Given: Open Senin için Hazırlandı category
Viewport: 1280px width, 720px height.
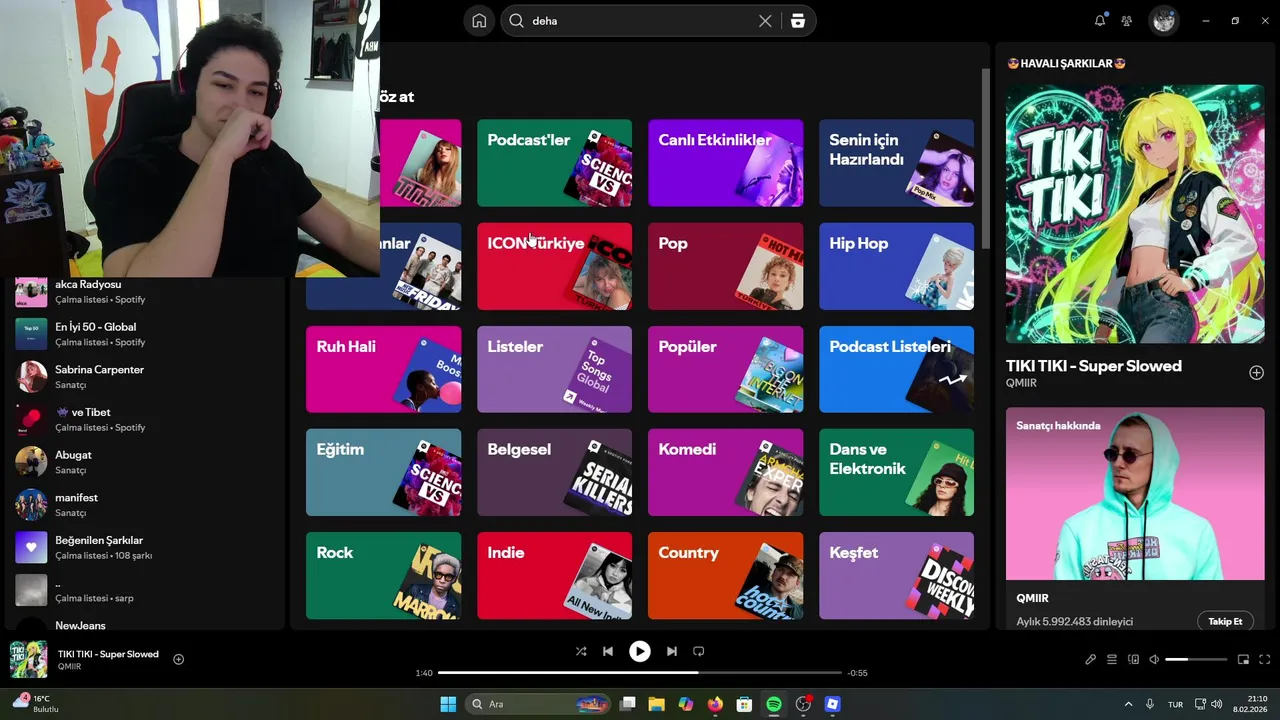Looking at the screenshot, I should (x=896, y=163).
